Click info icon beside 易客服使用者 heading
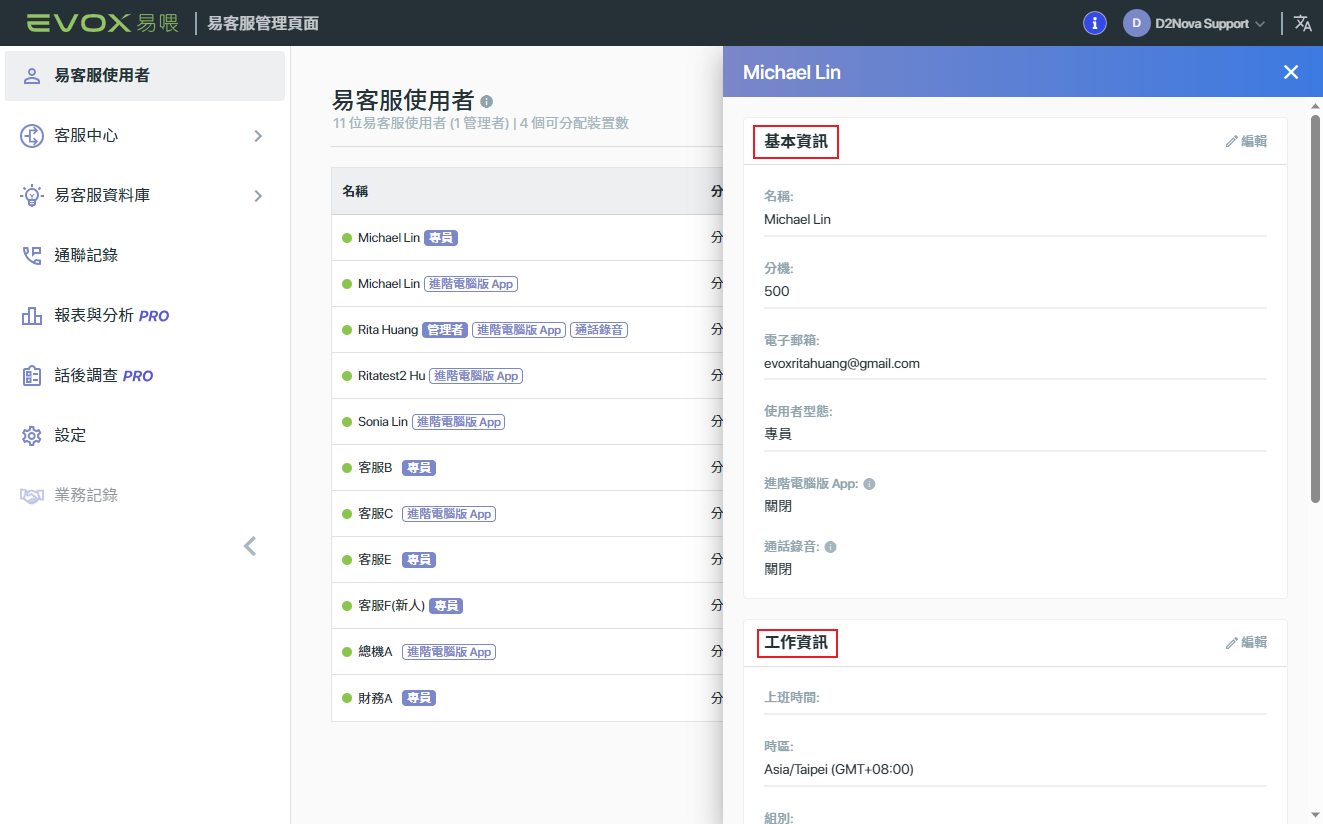This screenshot has height=824, width=1323. click(x=487, y=102)
